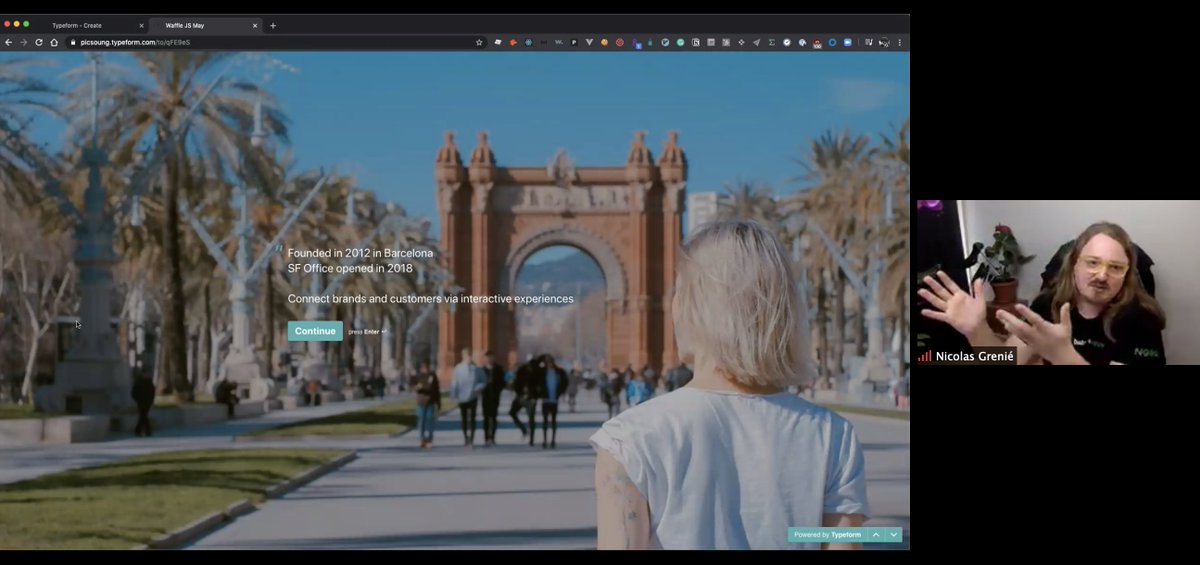Image resolution: width=1200 pixels, height=565 pixels.
Task: Click the text 'SF Office opened in 2018'
Action: pos(350,268)
